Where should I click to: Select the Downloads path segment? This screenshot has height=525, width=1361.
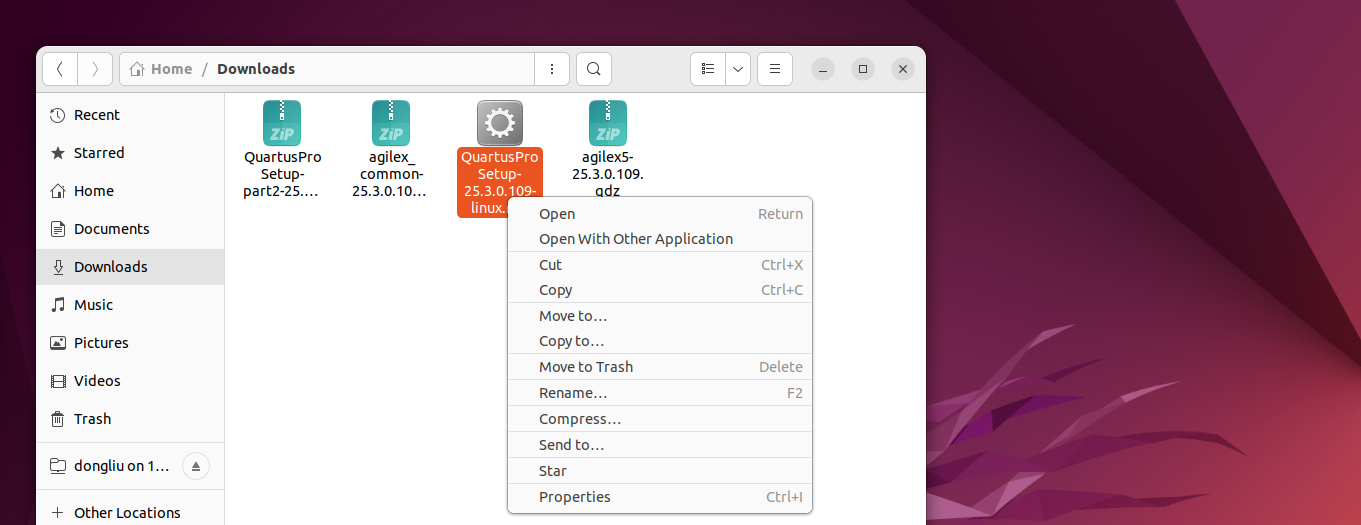tap(256, 69)
